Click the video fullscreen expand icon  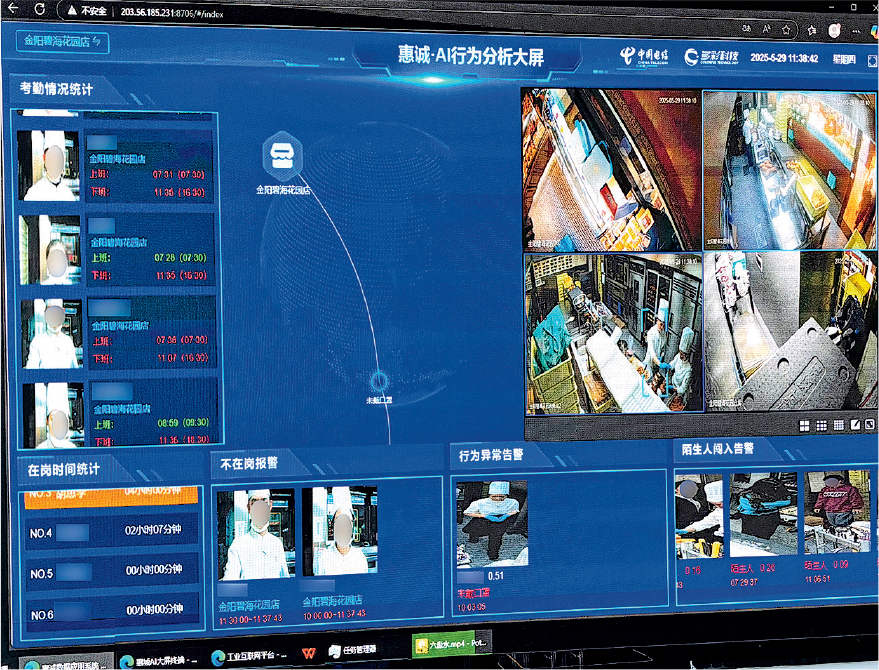pos(870,426)
